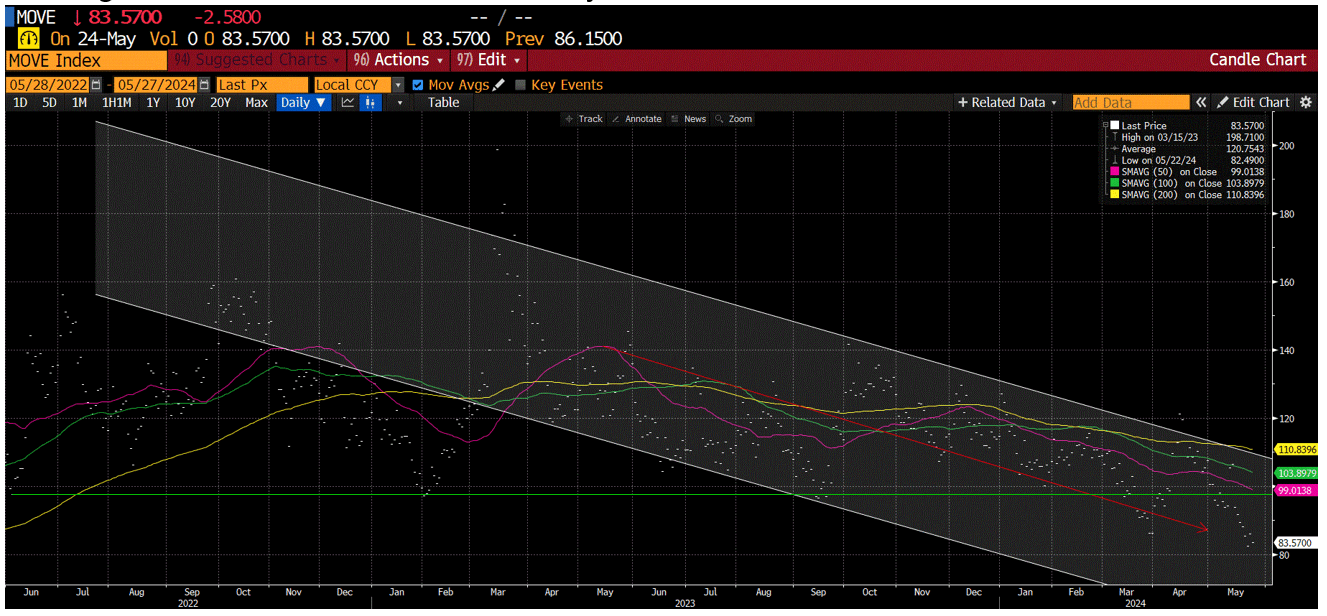This screenshot has width=1327, height=616.
Task: Click the Table button
Action: click(x=442, y=102)
